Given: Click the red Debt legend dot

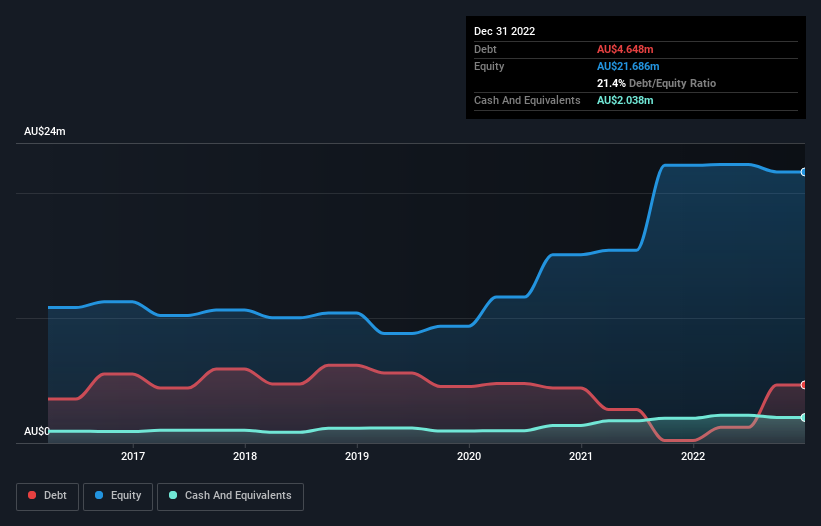Looking at the screenshot, I should point(32,495).
